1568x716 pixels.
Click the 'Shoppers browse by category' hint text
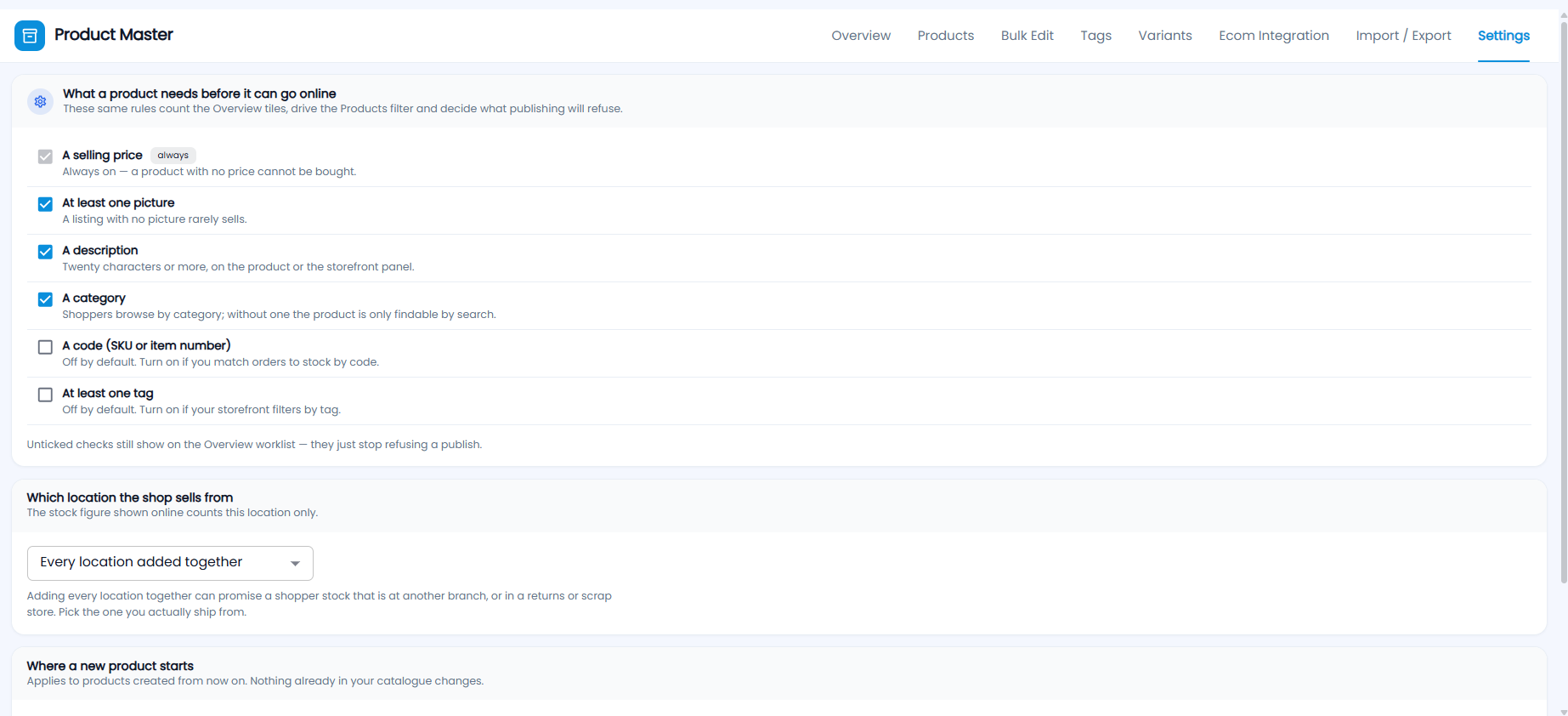pyautogui.click(x=279, y=315)
